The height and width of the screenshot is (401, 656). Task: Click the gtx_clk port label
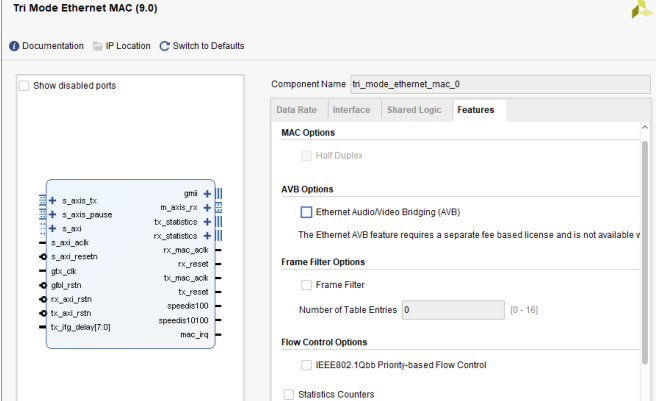click(64, 271)
